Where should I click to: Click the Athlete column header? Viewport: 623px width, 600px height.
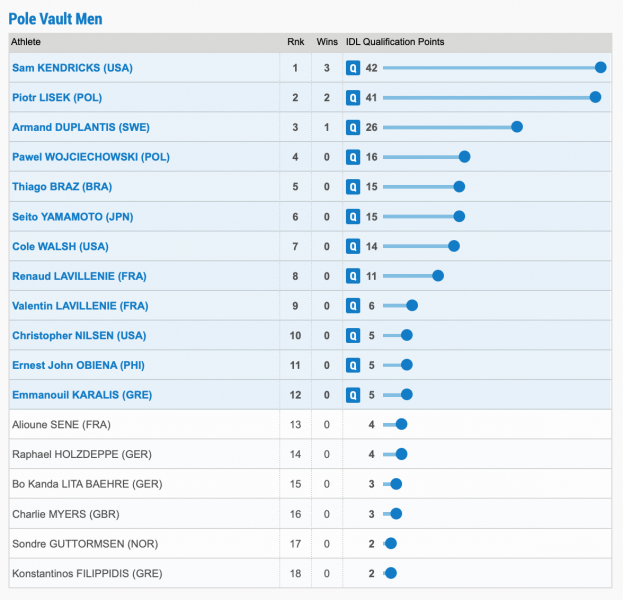tap(26, 42)
